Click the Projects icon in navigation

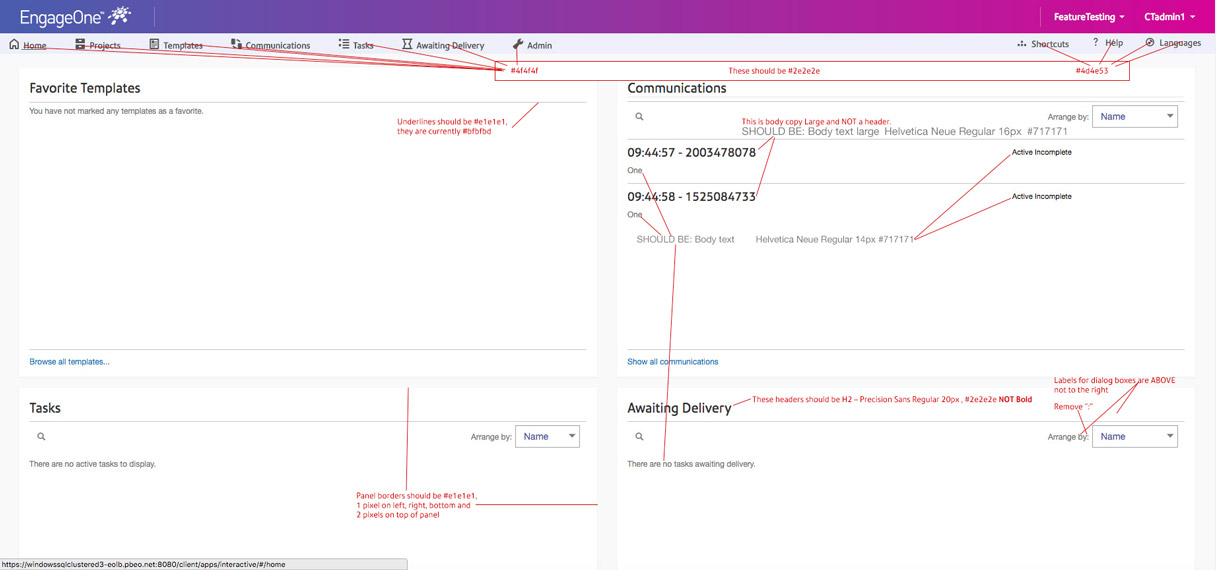80,44
